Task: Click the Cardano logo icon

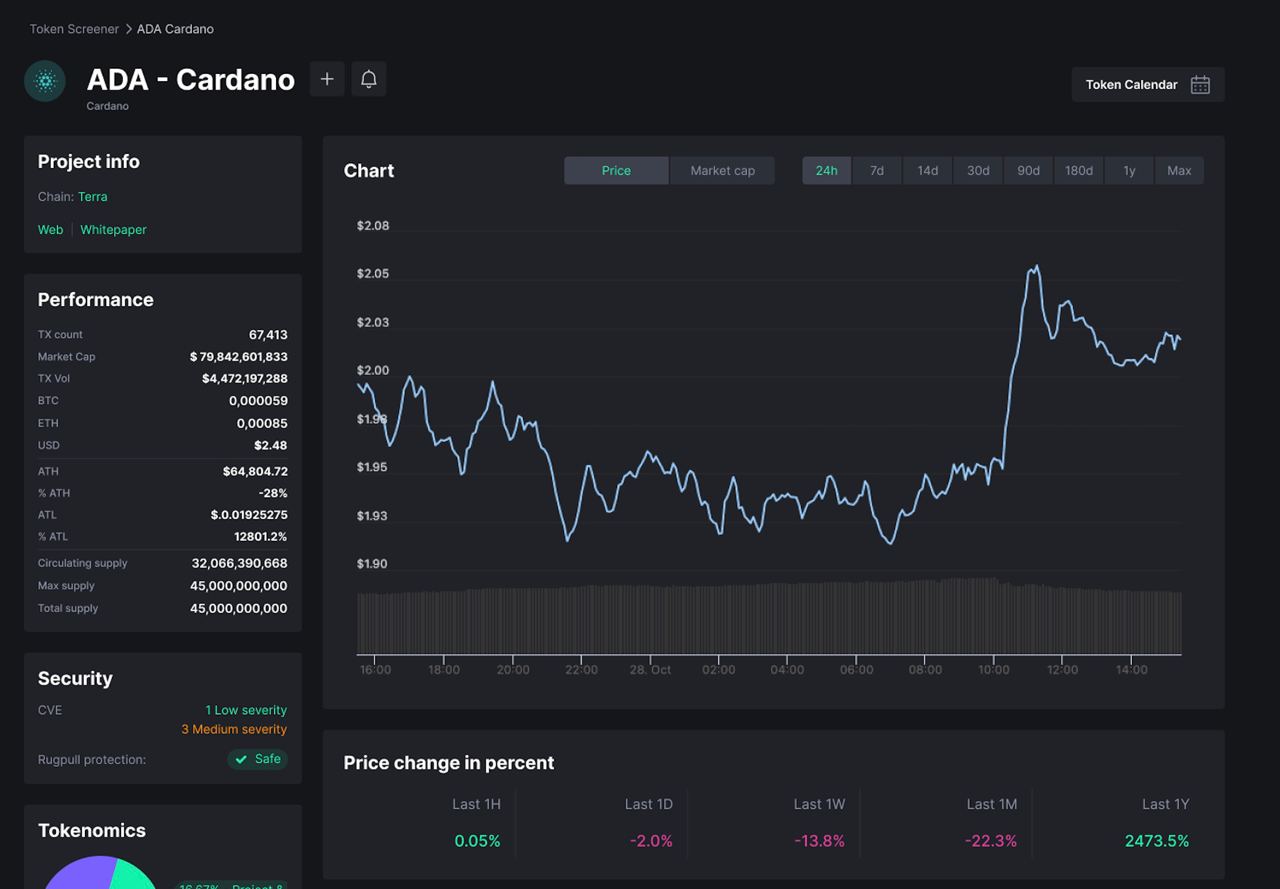Action: point(45,81)
